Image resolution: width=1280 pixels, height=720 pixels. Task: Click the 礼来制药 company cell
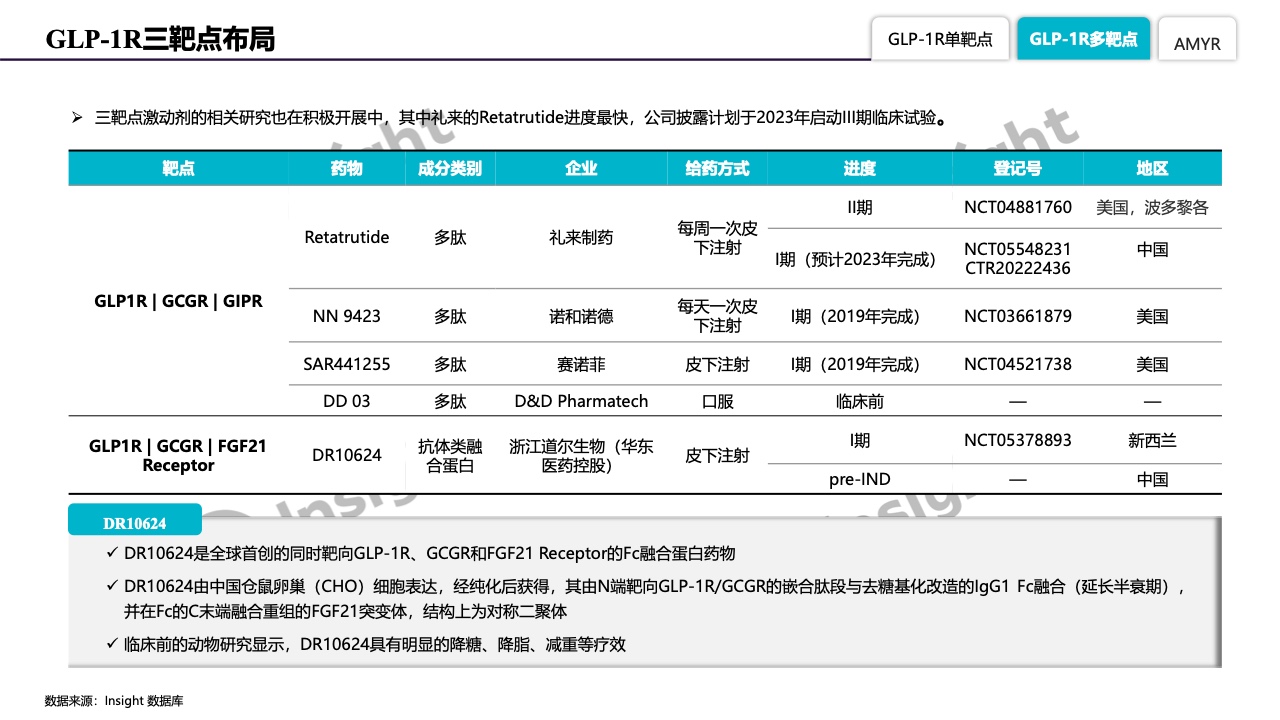(x=581, y=237)
